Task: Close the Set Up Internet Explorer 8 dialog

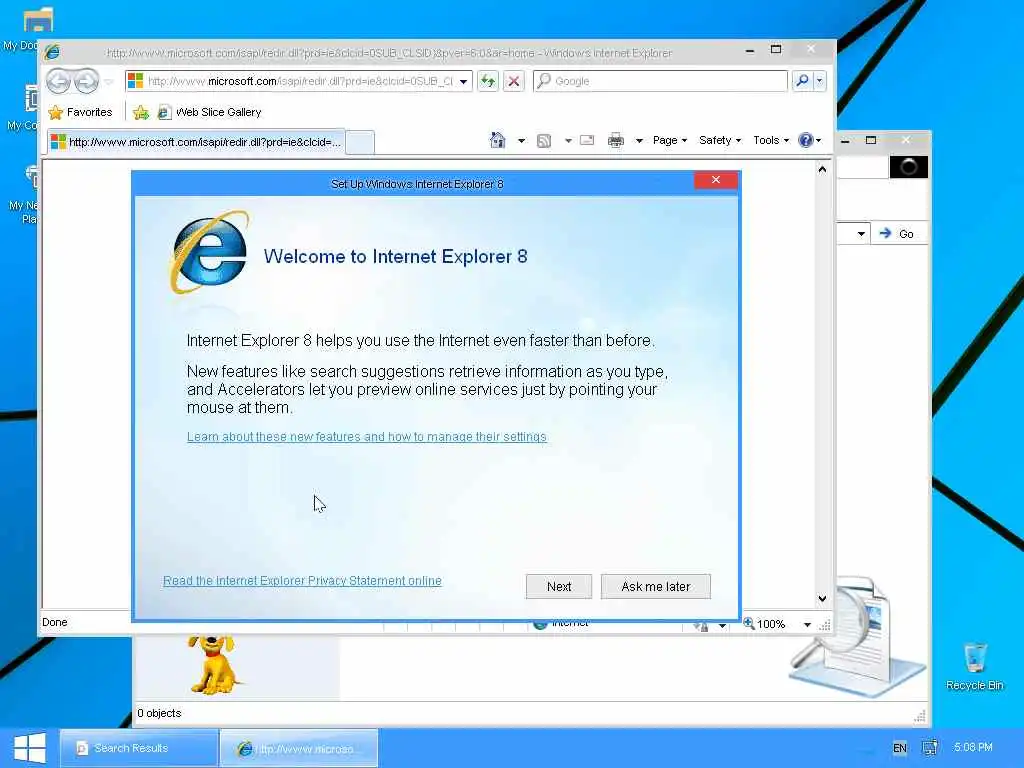Action: (x=716, y=180)
